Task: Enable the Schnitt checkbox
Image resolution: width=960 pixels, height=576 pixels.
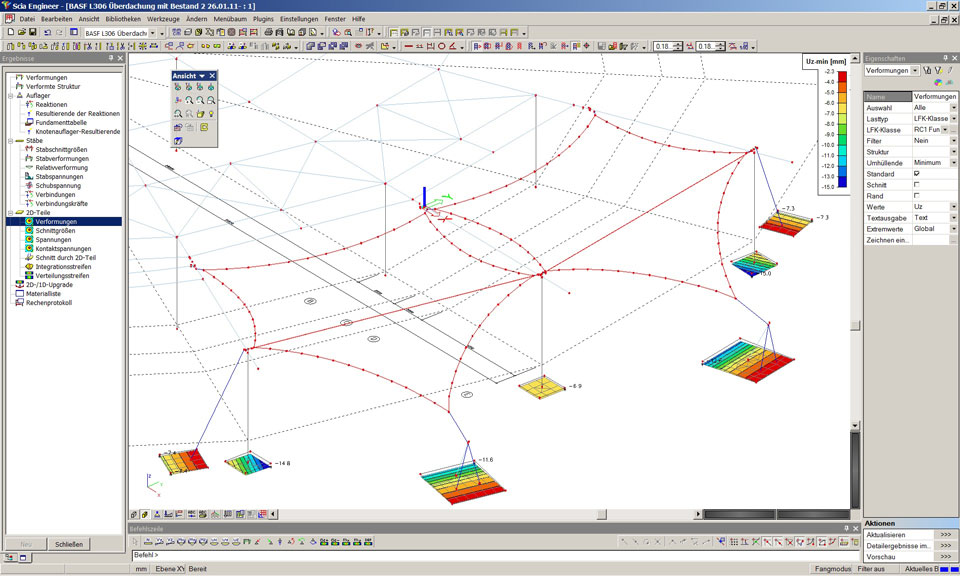Action: [x=917, y=185]
